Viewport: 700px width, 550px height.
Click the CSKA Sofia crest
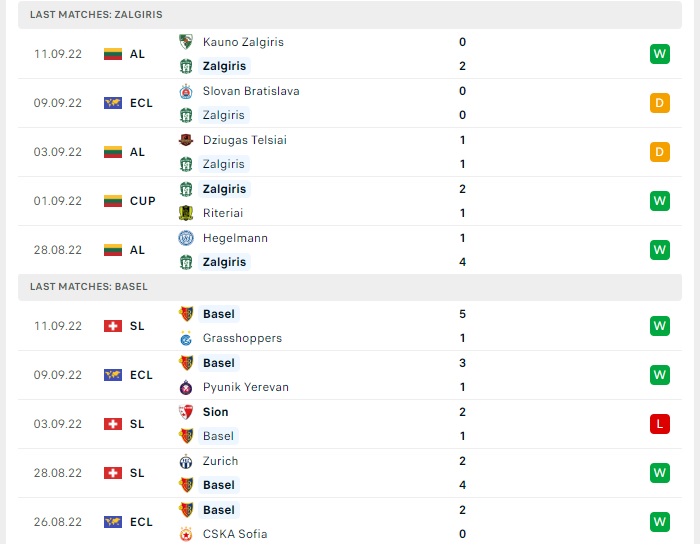186,534
